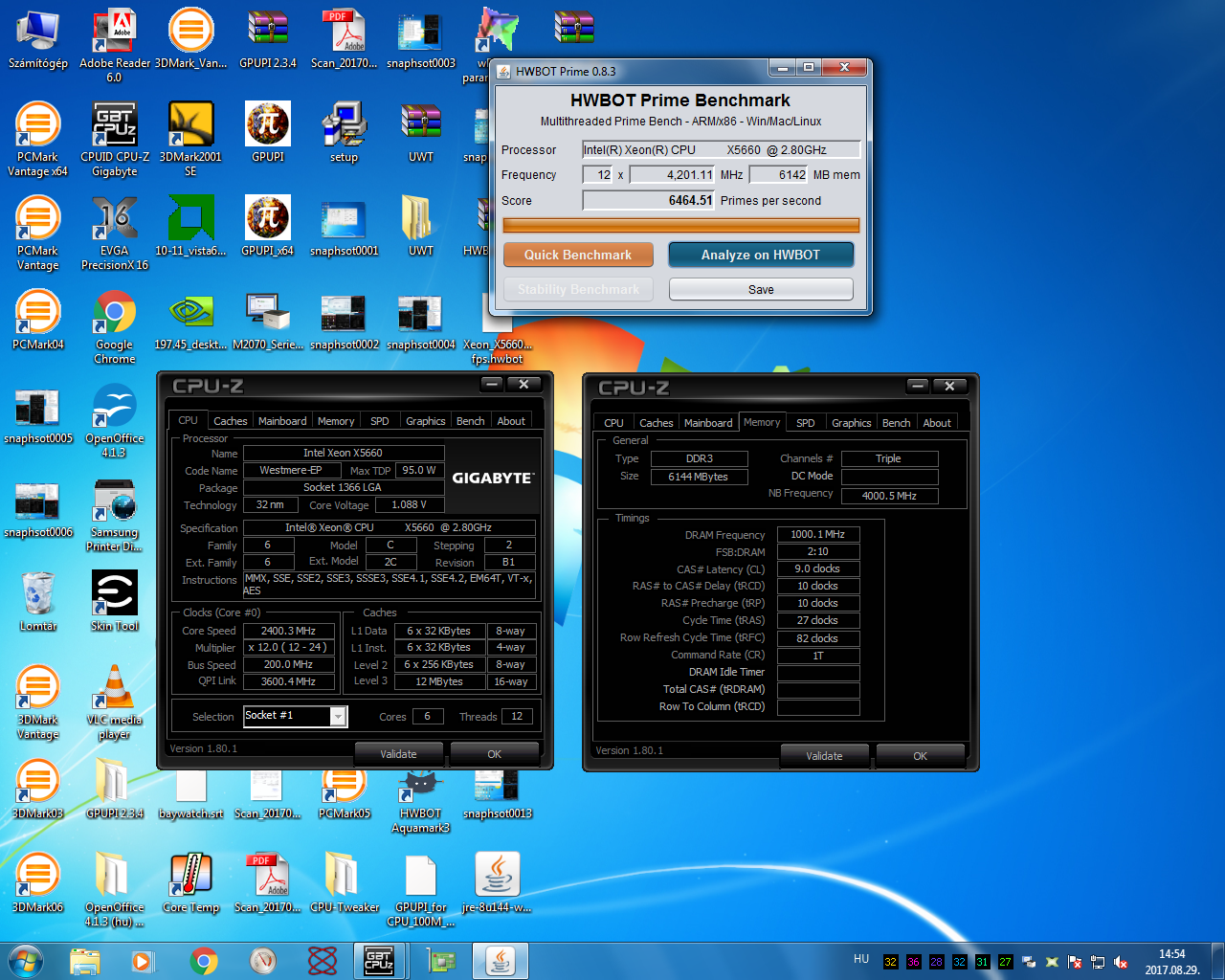The height and width of the screenshot is (980, 1225).
Task: Click the GIGABYTE logo in CPU-Z
Action: [x=493, y=478]
